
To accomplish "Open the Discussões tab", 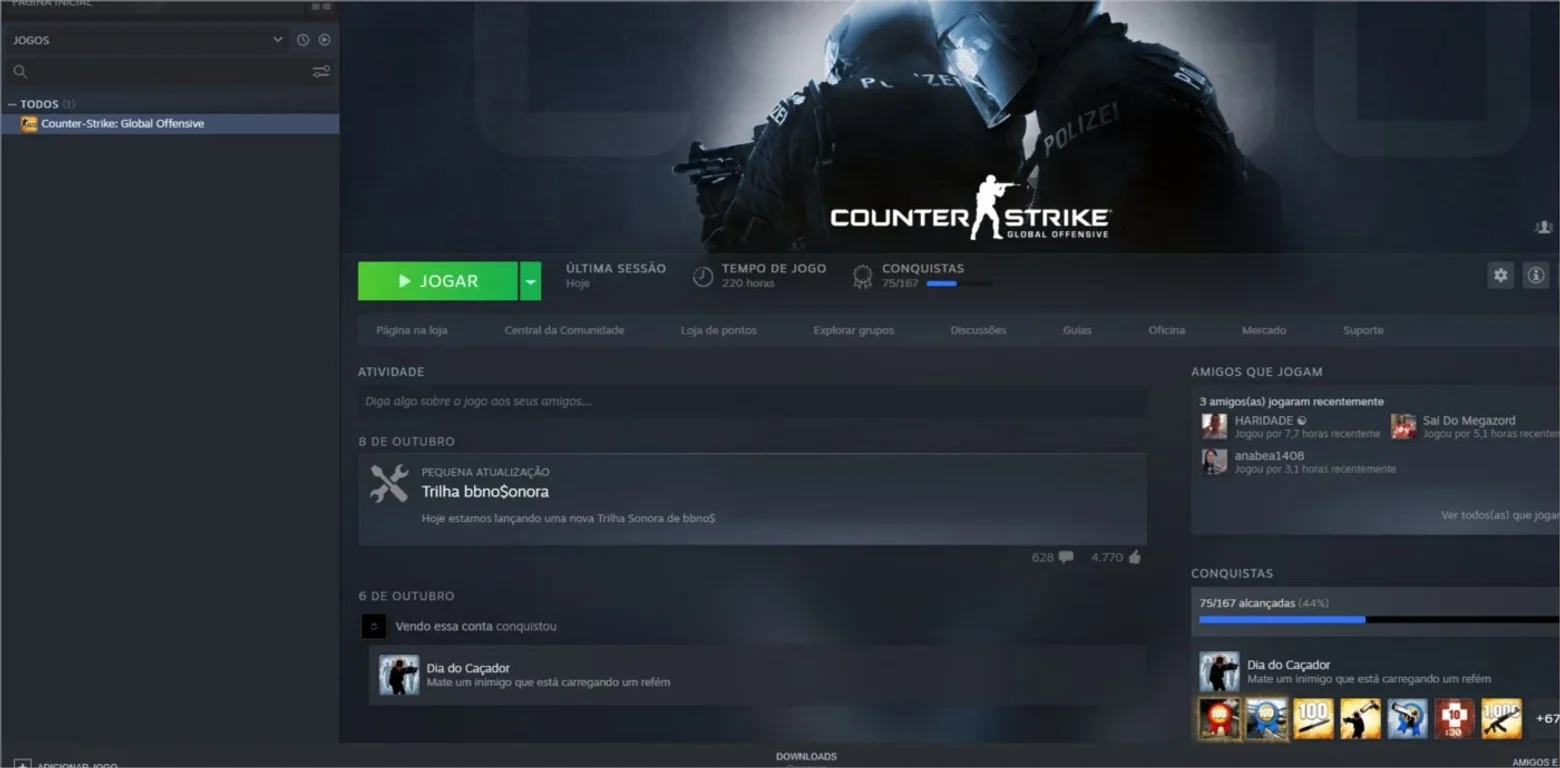I will pos(978,330).
